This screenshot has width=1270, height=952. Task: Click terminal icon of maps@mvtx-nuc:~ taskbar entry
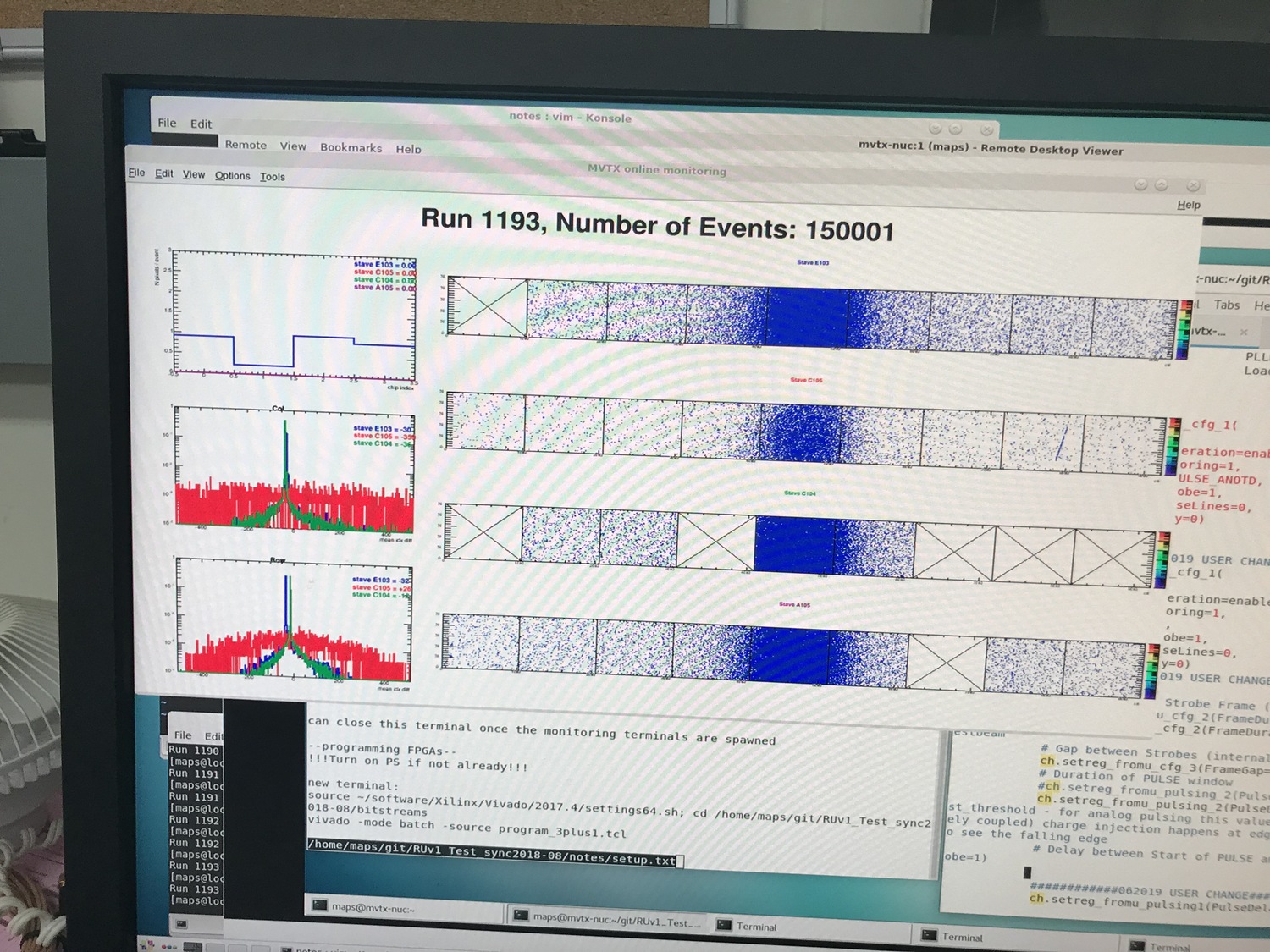pos(319,905)
